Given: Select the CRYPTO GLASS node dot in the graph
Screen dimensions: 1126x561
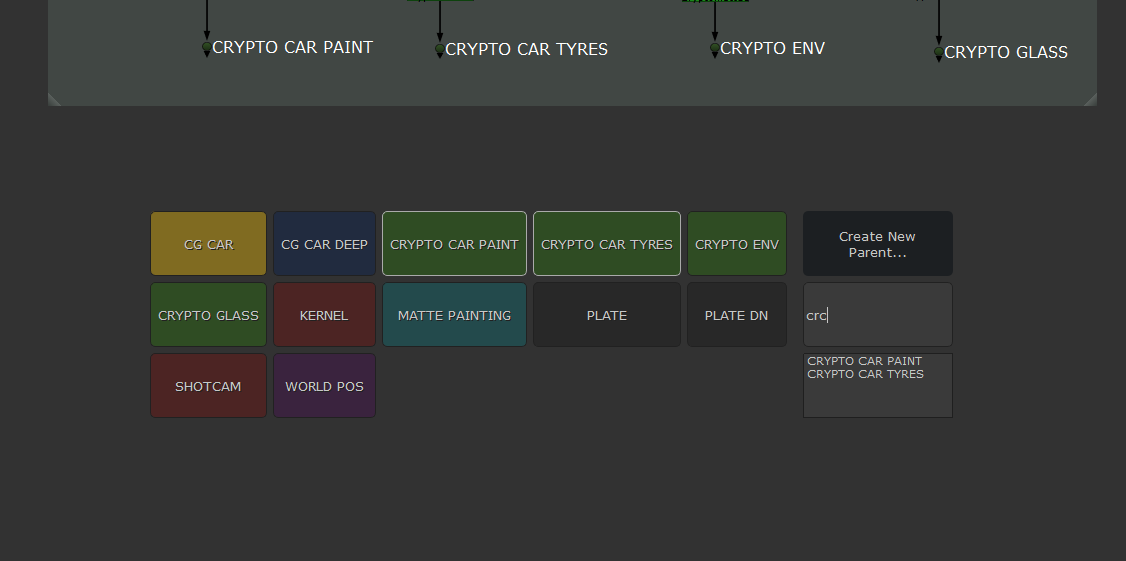Looking at the screenshot, I should (x=938, y=52).
